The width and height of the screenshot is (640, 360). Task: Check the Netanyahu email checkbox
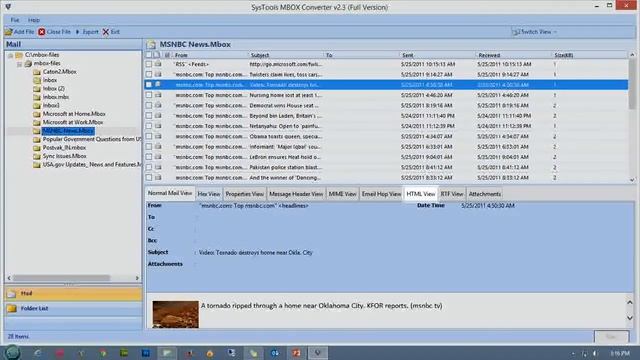[149, 126]
